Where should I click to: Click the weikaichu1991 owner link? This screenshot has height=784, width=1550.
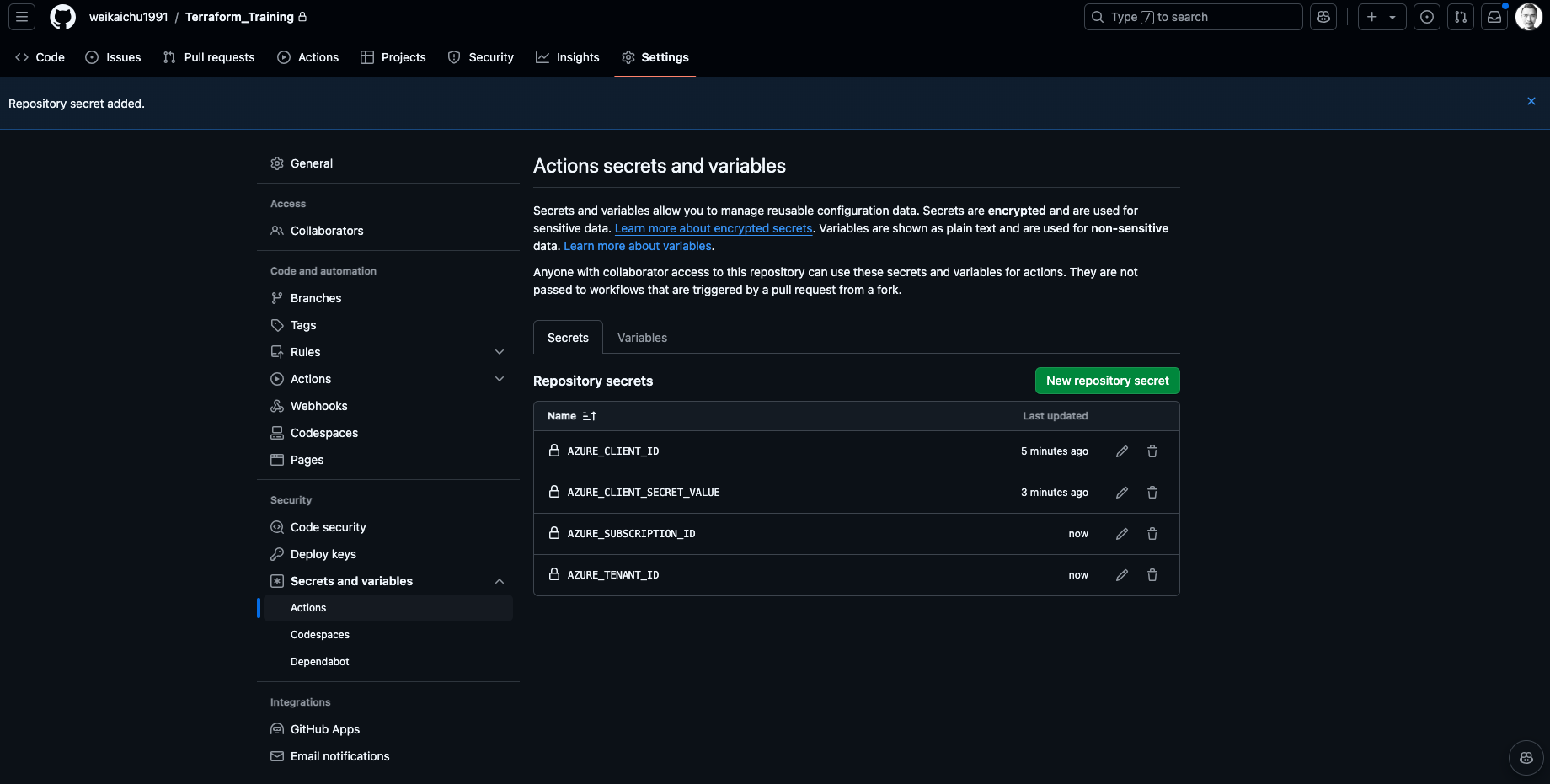pyautogui.click(x=129, y=17)
